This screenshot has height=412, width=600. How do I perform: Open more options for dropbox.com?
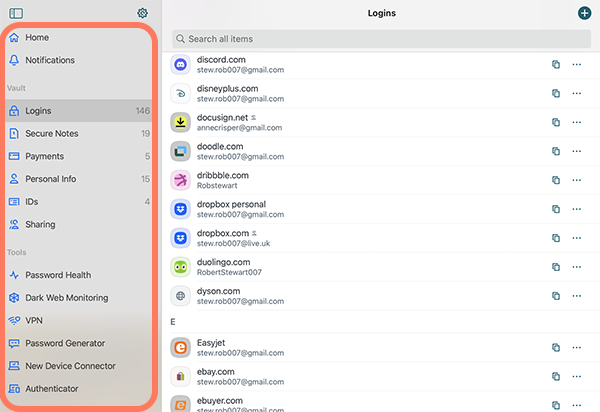click(577, 238)
